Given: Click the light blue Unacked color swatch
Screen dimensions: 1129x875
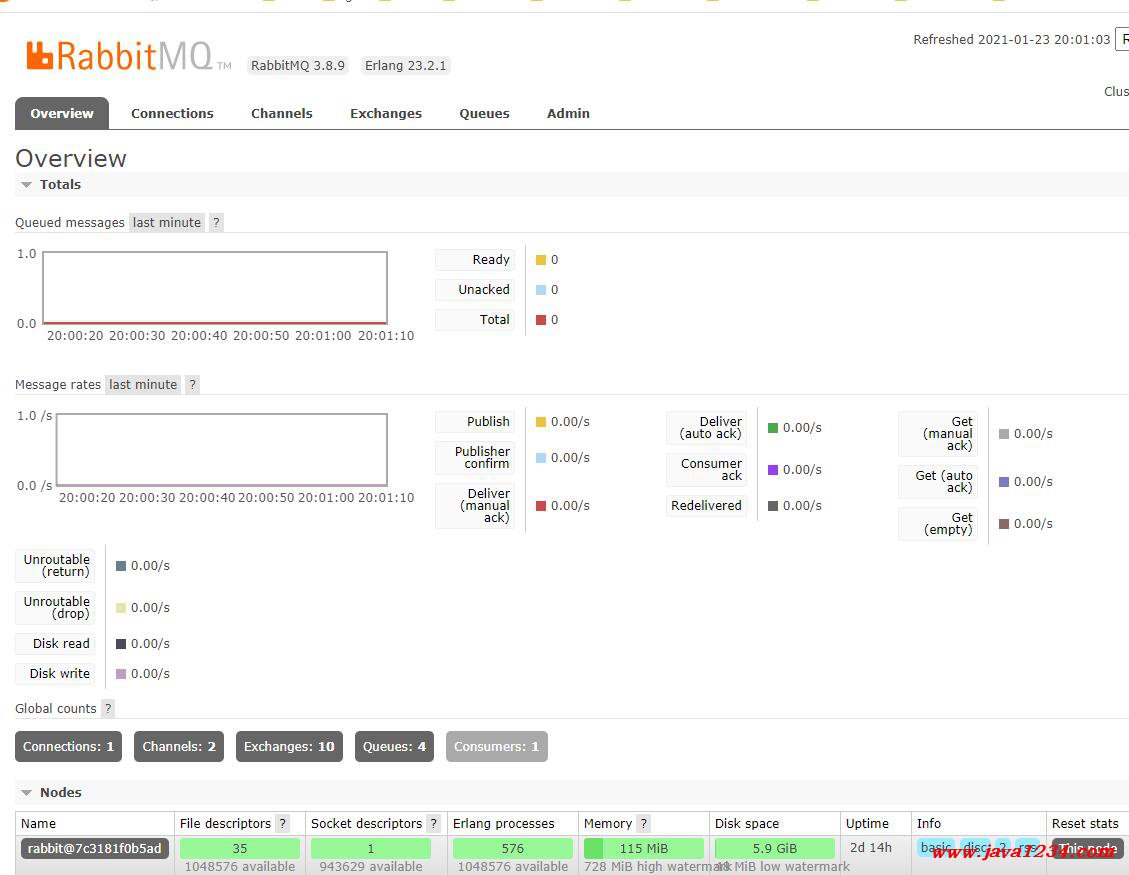Looking at the screenshot, I should [x=541, y=290].
